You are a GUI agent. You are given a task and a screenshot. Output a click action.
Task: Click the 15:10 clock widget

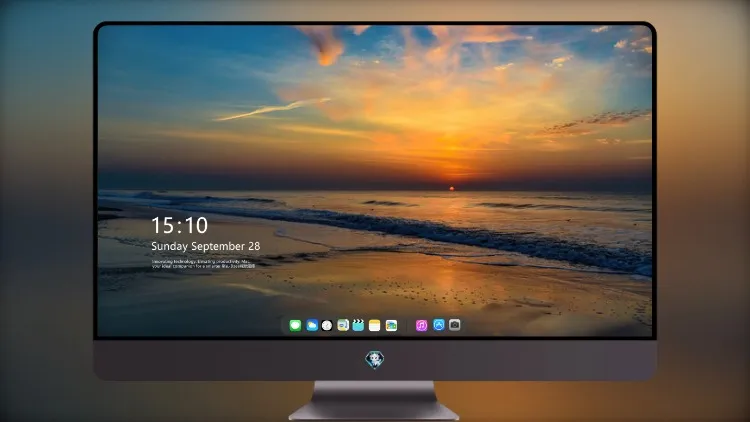(179, 225)
